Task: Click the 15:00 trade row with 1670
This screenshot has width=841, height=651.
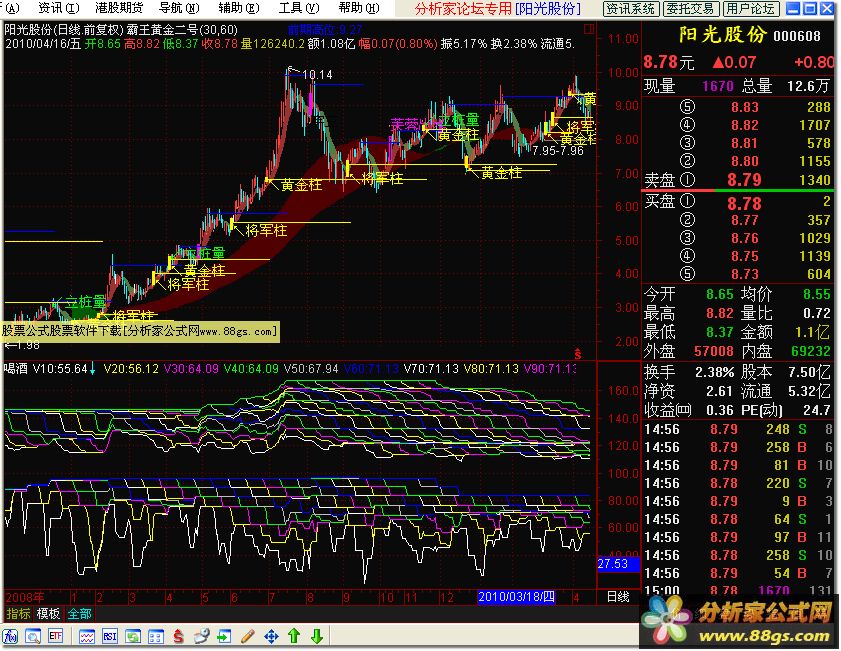Action: pos(738,591)
